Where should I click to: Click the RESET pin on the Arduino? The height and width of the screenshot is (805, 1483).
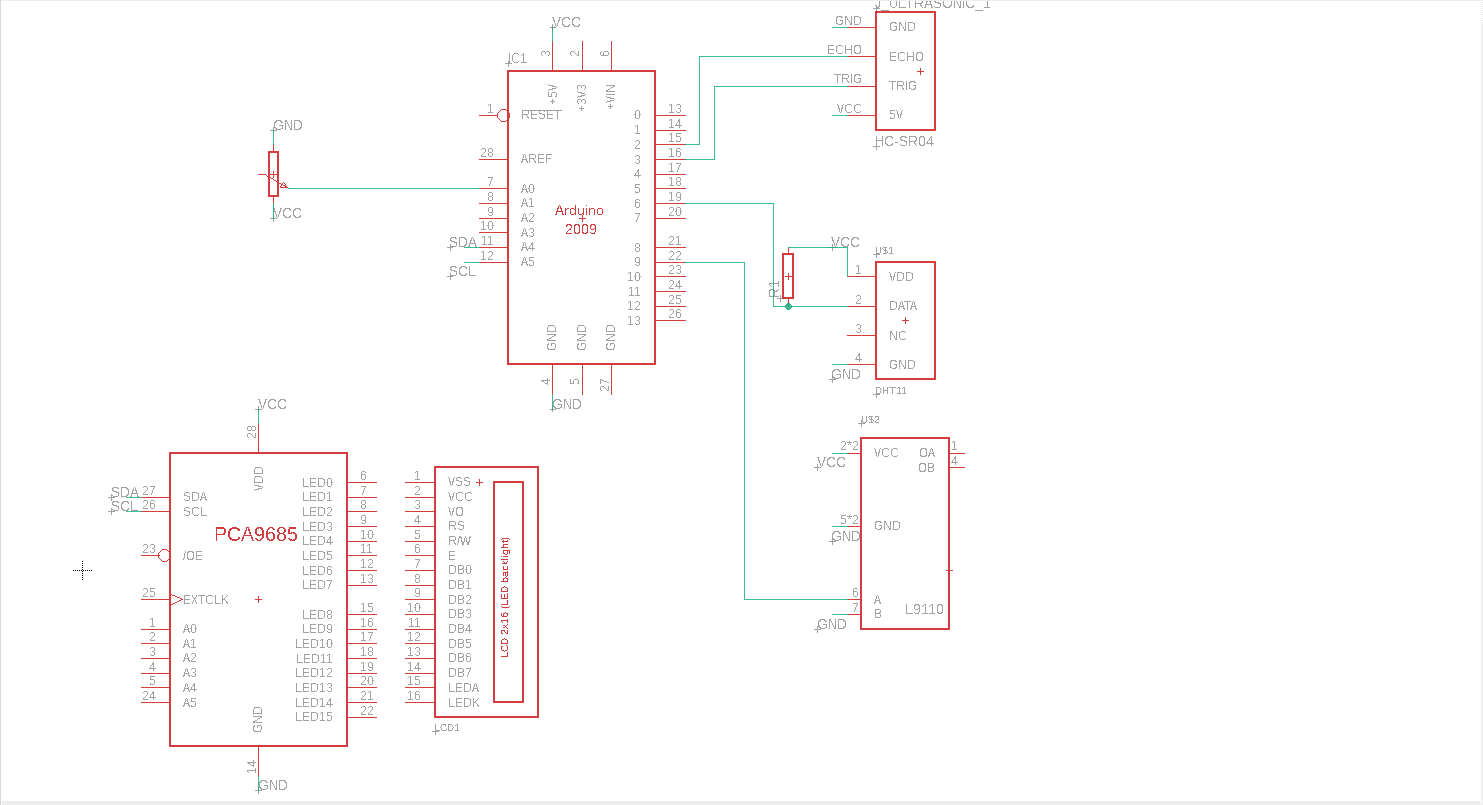(x=541, y=114)
